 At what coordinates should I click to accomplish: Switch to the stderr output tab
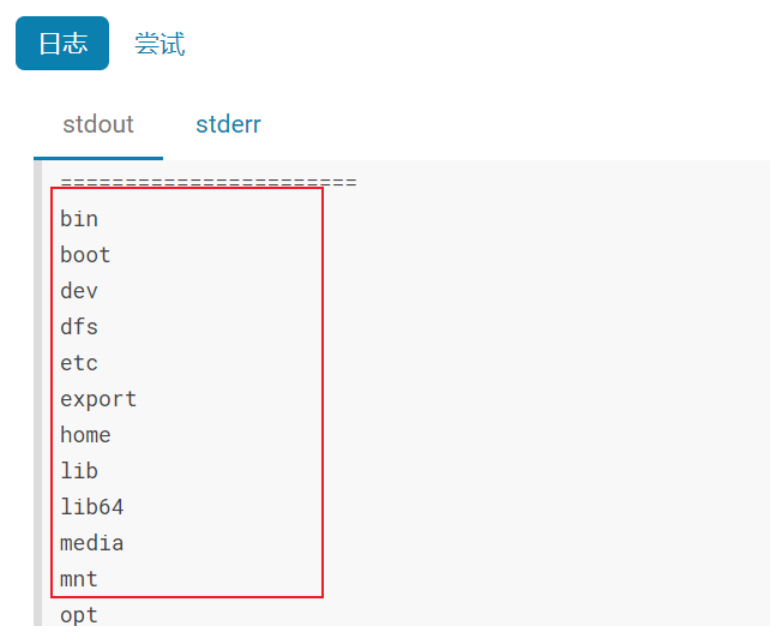228,124
